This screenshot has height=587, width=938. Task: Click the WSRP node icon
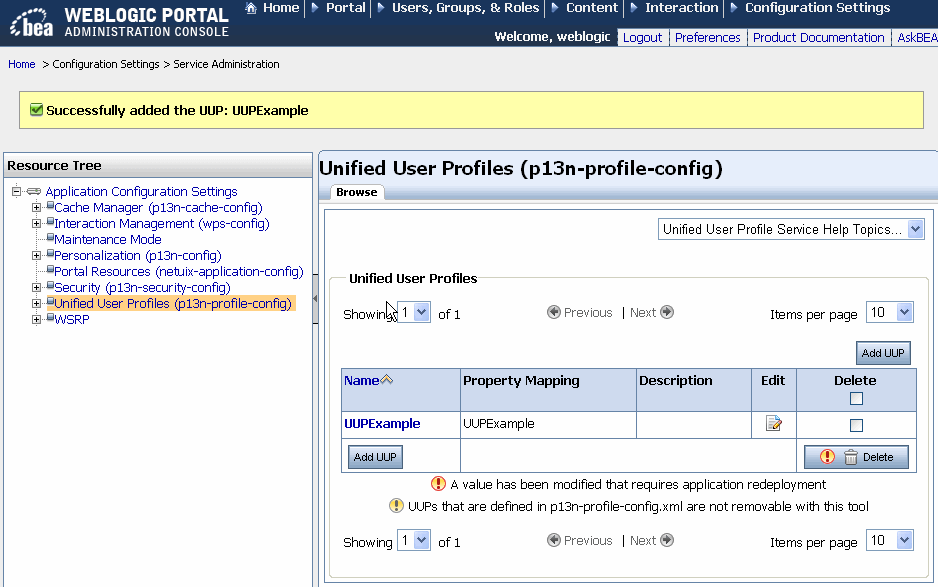50,318
